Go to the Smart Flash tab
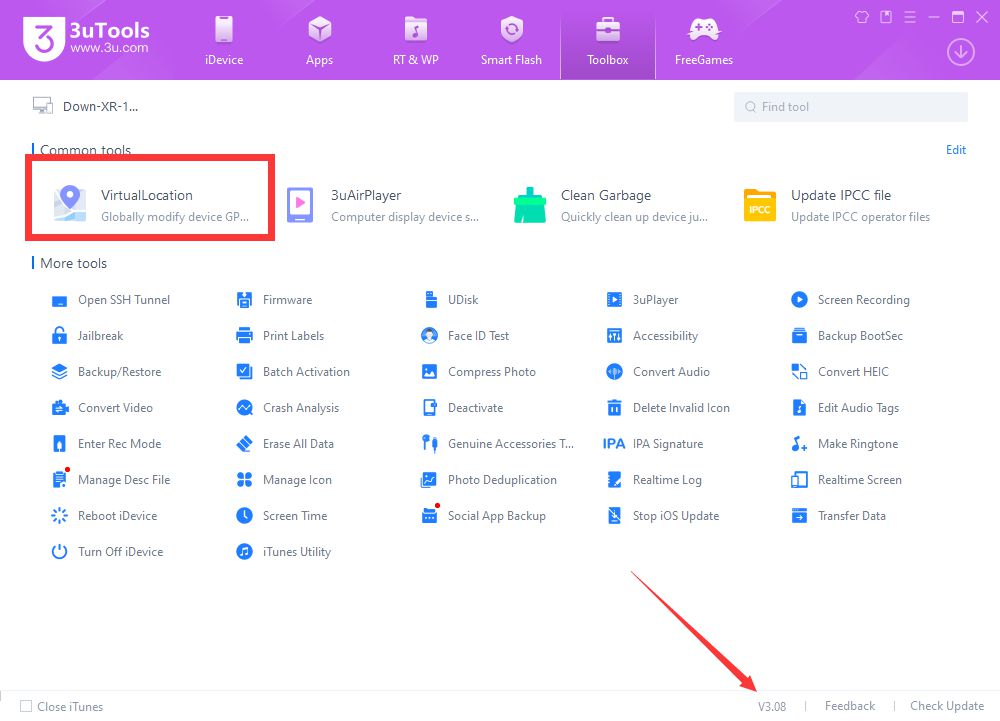1000x721 pixels. [x=511, y=41]
